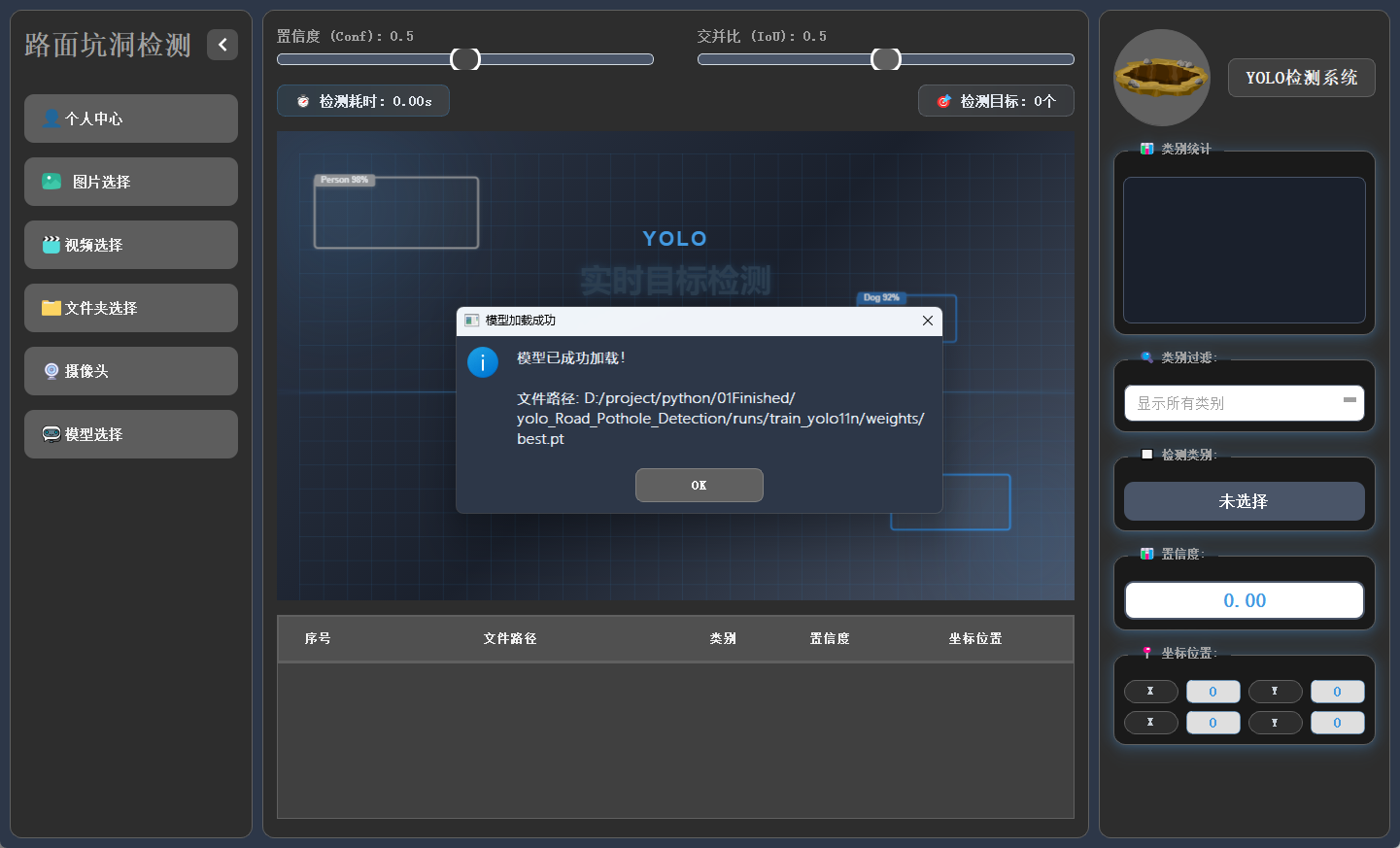
Task: Select 文件夹选择 from the sidebar menu
Action: tap(131, 308)
